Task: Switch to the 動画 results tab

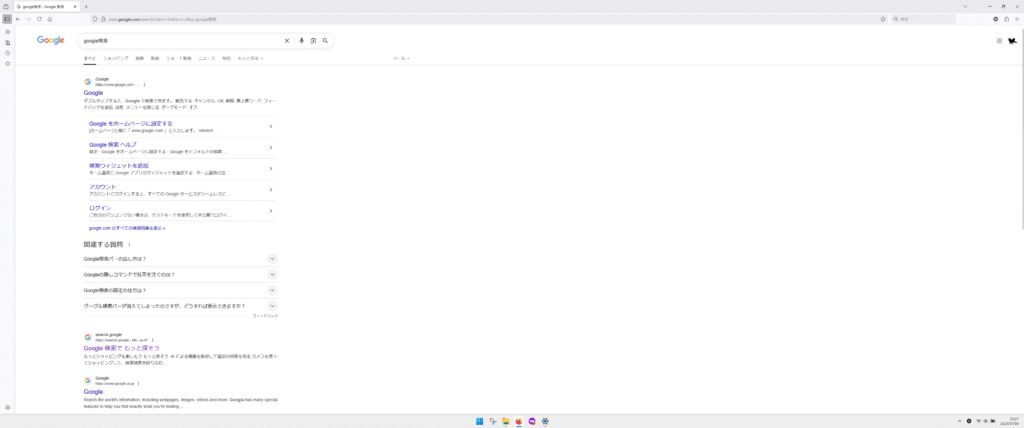Action: tap(155, 58)
